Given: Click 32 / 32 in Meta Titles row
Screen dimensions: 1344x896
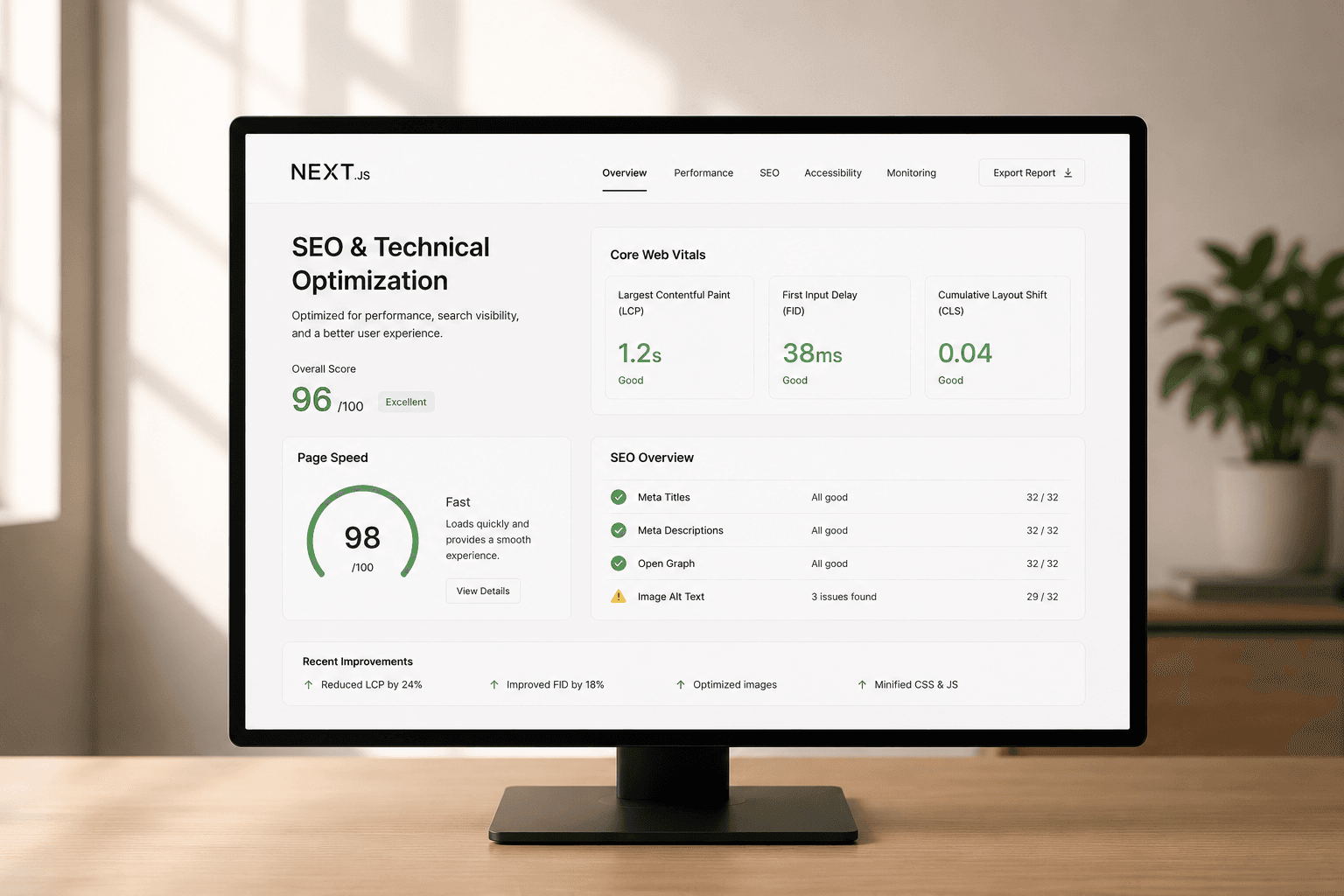Looking at the screenshot, I should click(1042, 497).
